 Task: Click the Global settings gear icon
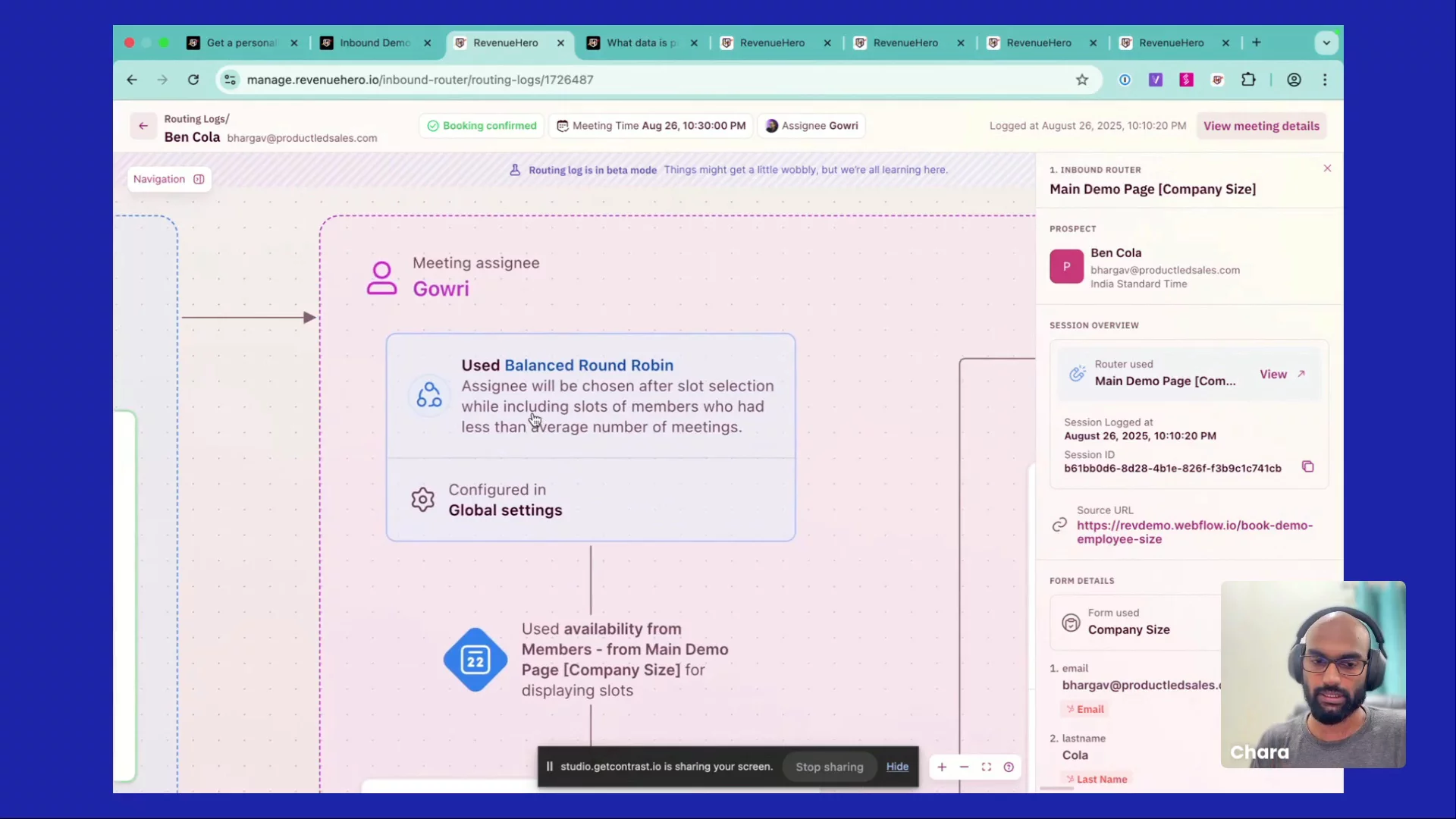423,500
